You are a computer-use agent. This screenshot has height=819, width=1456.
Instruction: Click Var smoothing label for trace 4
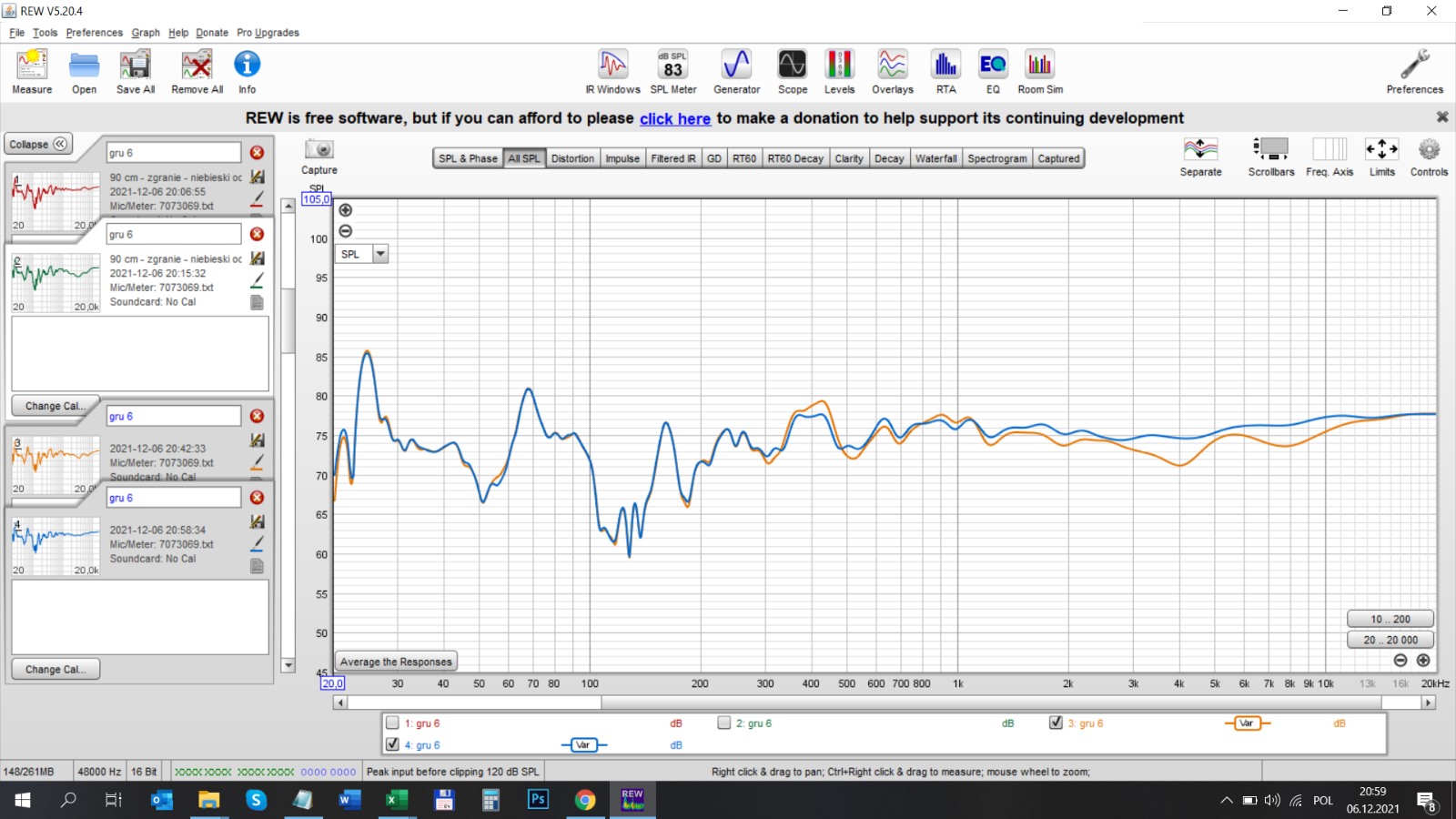583,745
